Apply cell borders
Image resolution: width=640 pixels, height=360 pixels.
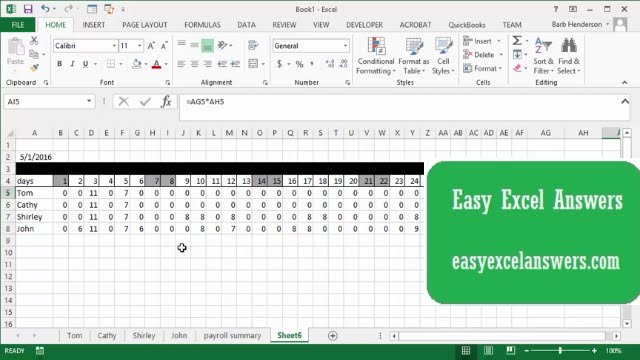[x=111, y=64]
